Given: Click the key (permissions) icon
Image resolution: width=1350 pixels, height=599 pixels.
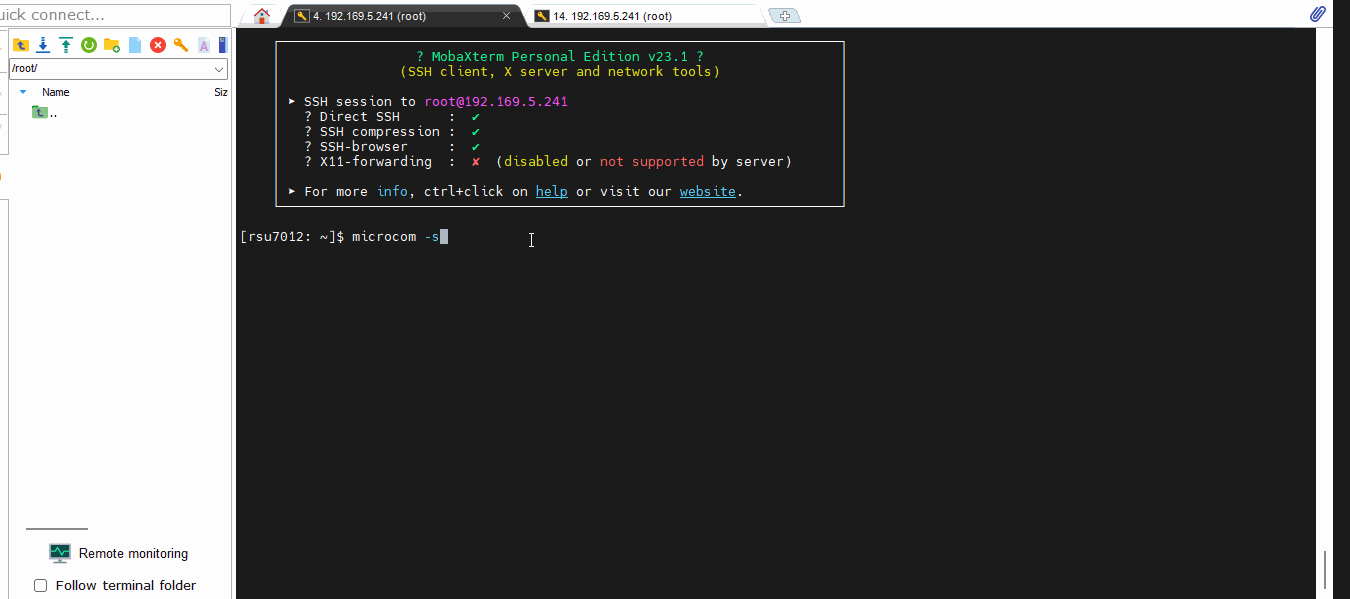Looking at the screenshot, I should click(181, 45).
